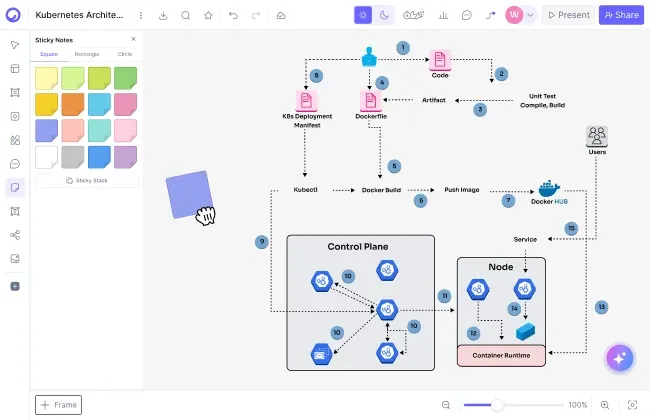This screenshot has height=420, width=650.
Task: Select the Code document icon
Action: [440, 60]
